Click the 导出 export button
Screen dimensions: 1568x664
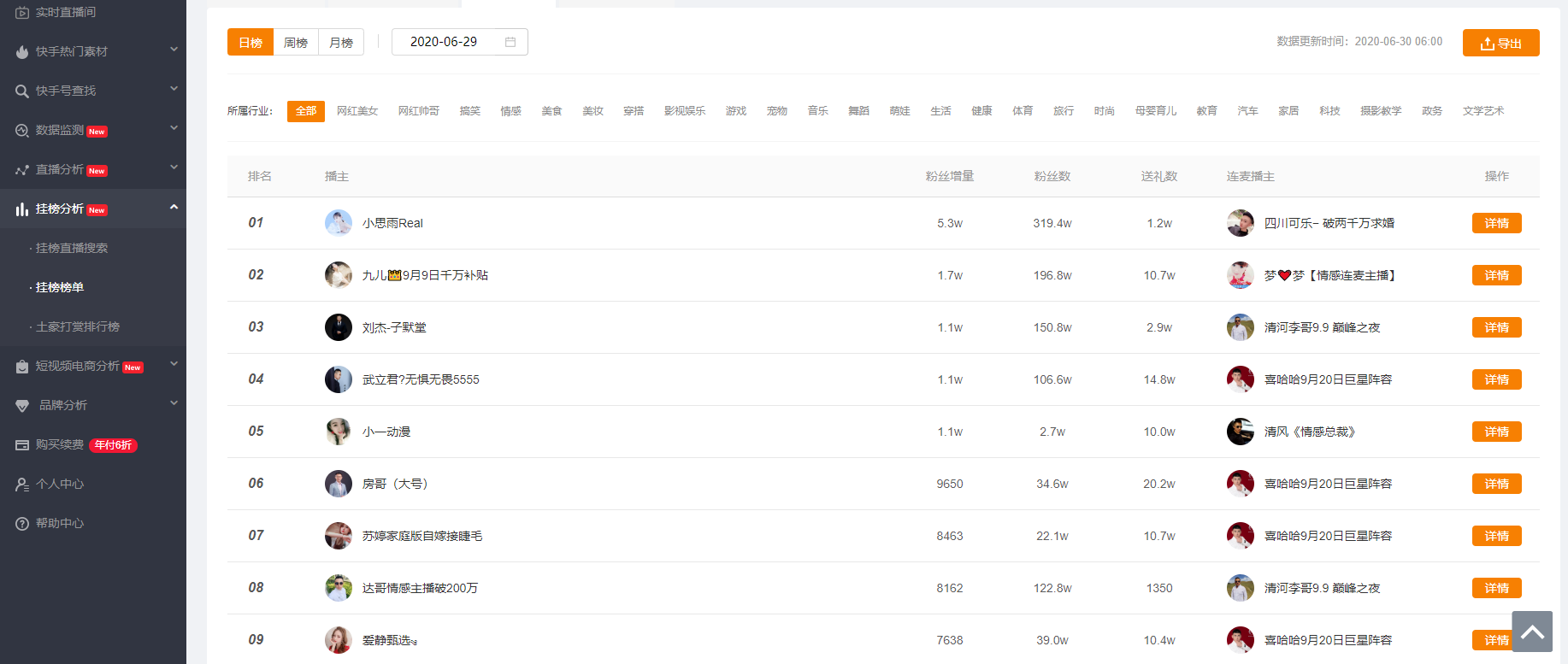coord(1501,43)
